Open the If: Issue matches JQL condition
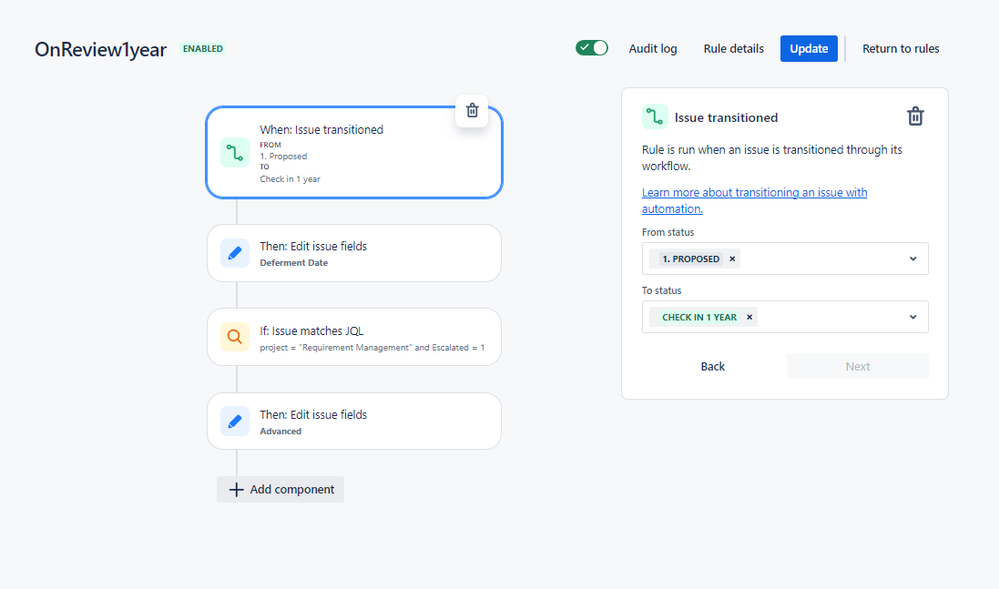 [354, 337]
